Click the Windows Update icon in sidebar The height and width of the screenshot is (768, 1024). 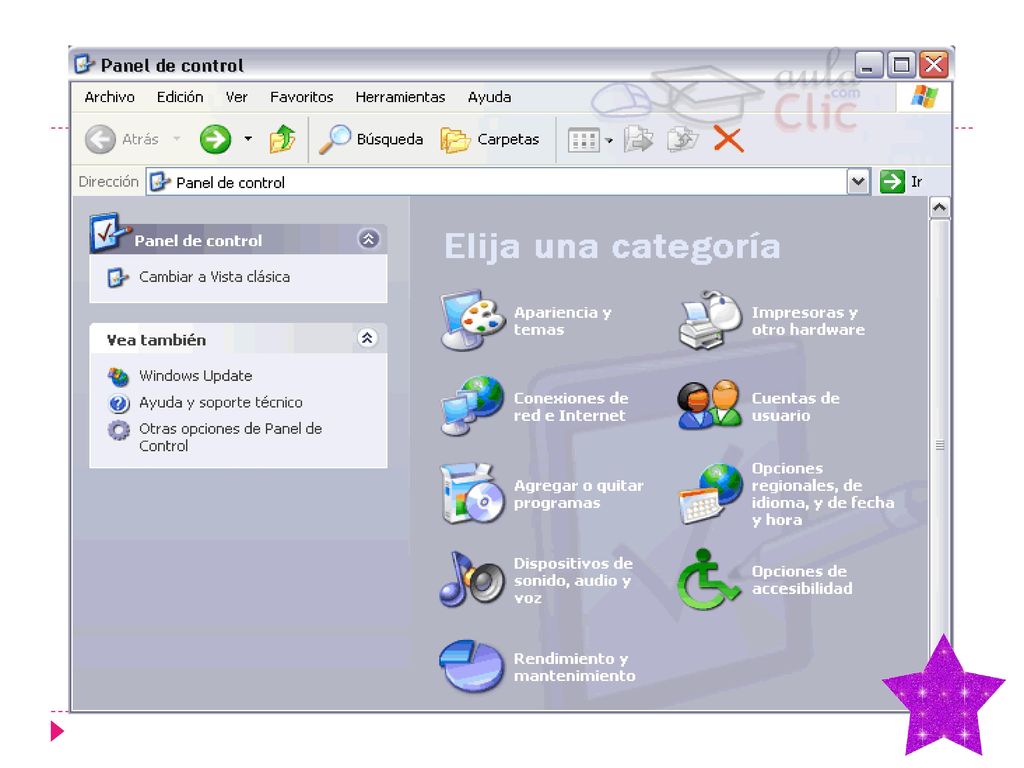(x=118, y=376)
